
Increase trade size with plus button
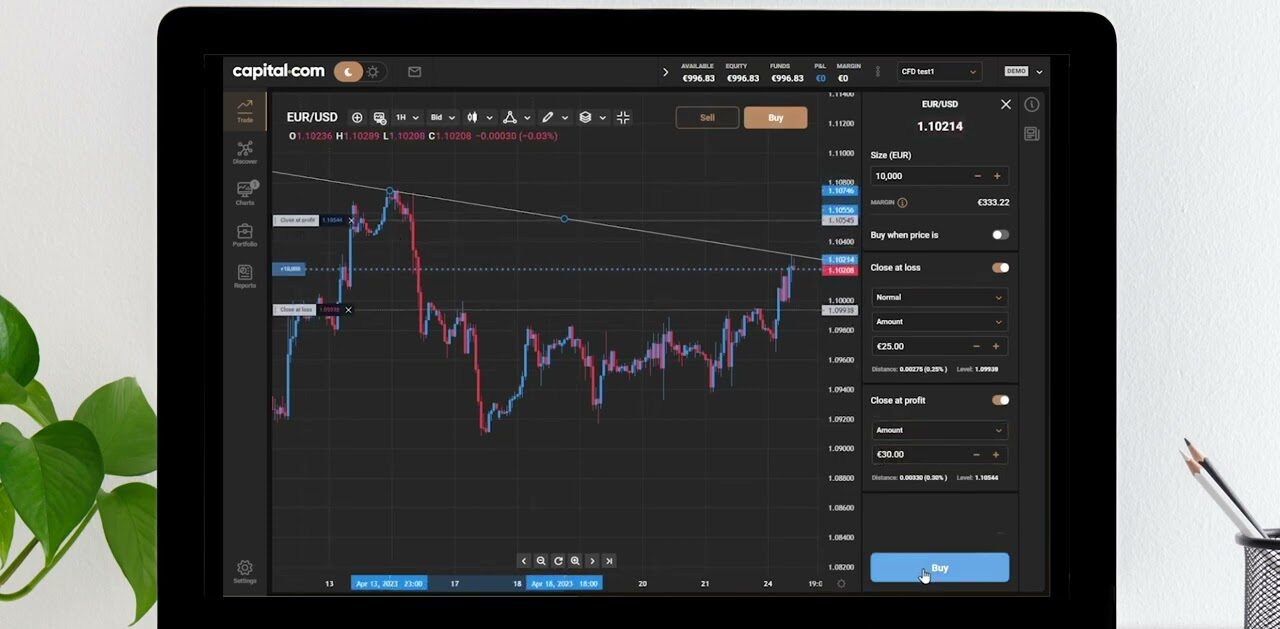tap(997, 176)
